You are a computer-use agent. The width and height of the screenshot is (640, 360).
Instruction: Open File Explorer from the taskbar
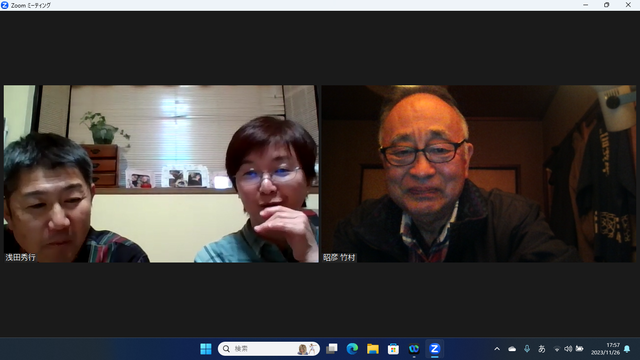click(373, 349)
